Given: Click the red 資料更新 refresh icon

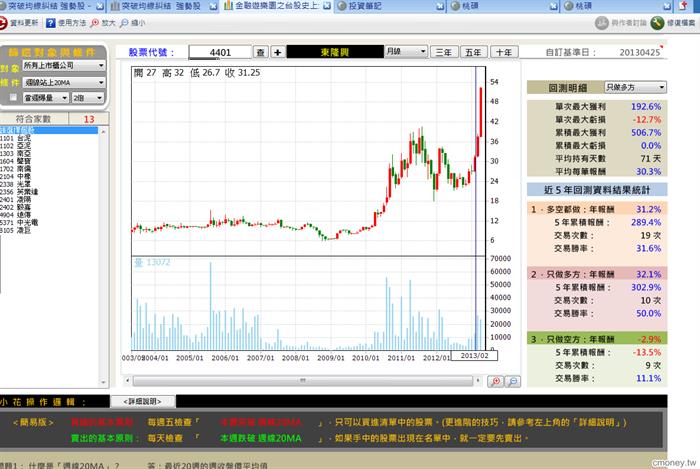Looking at the screenshot, I should [3, 23].
